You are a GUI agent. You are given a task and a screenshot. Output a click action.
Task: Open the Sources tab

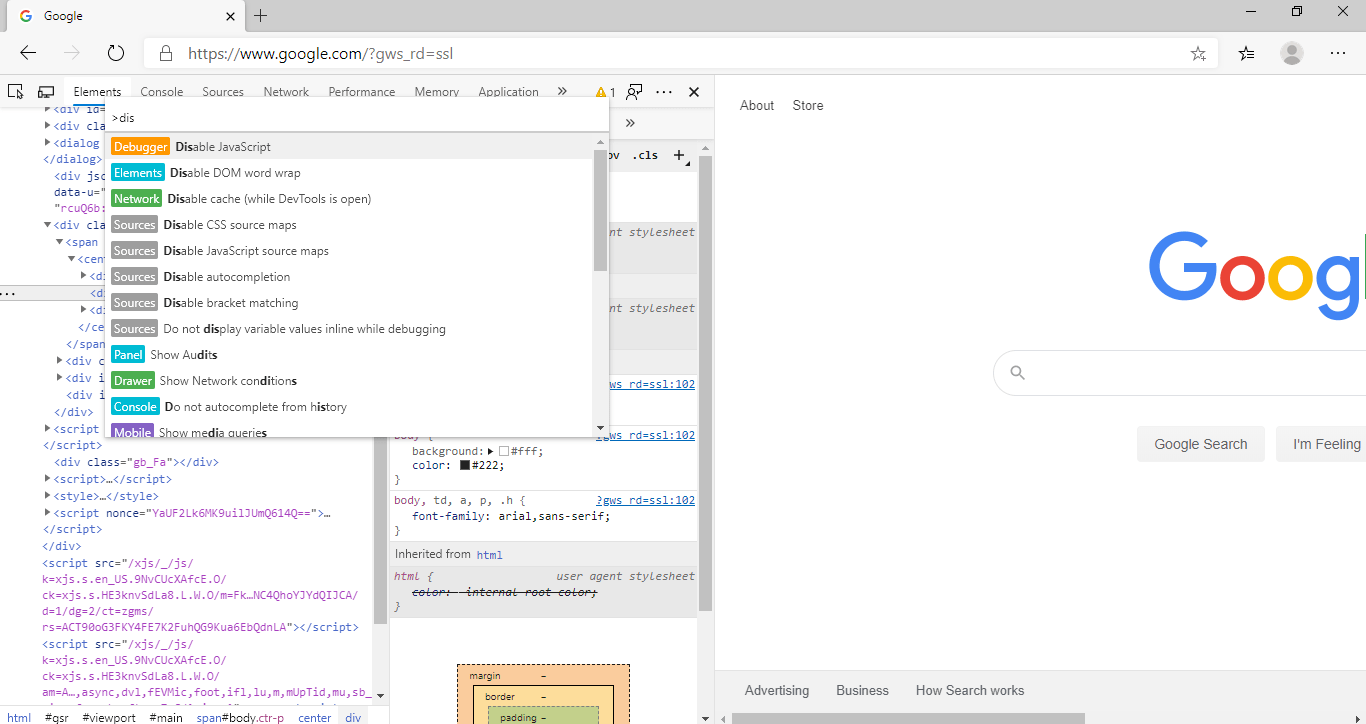click(223, 92)
